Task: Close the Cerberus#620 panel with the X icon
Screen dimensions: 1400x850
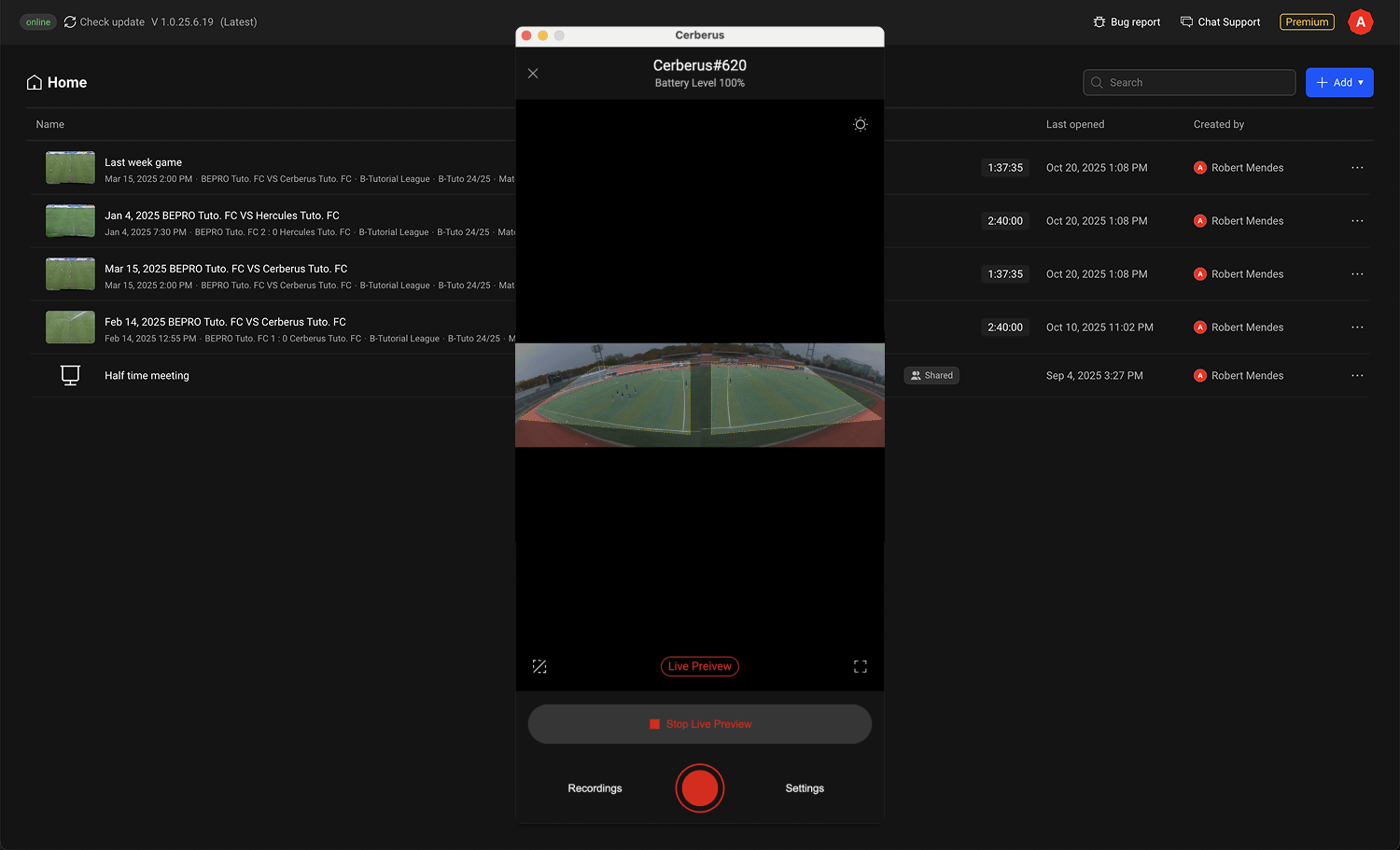Action: click(533, 74)
